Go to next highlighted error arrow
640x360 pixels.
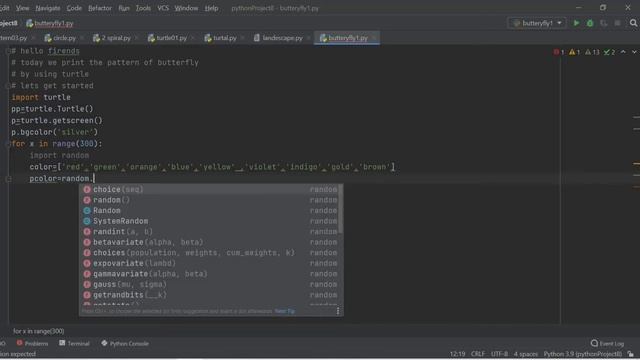pos(634,52)
